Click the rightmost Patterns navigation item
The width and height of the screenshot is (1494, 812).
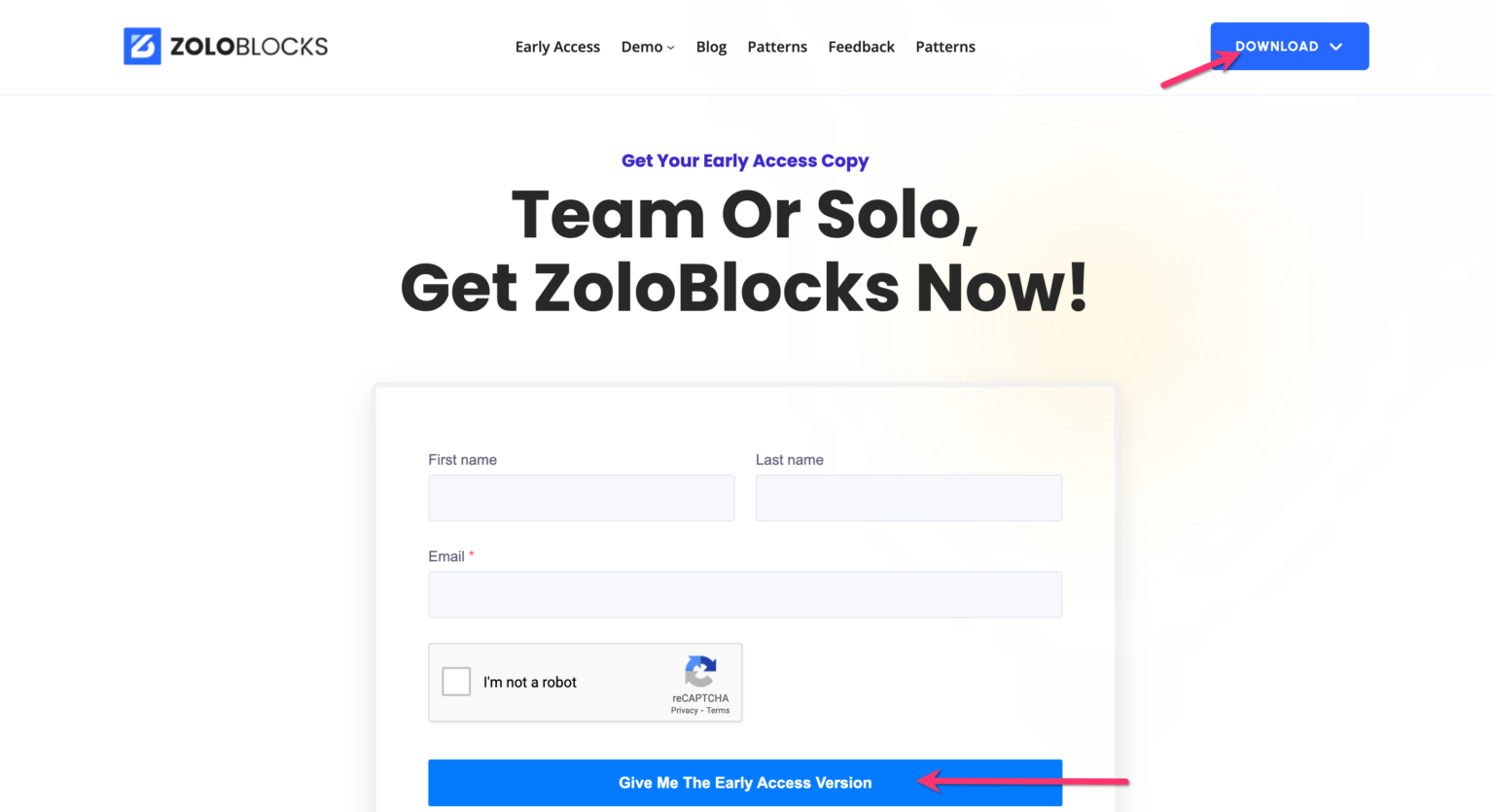point(944,46)
